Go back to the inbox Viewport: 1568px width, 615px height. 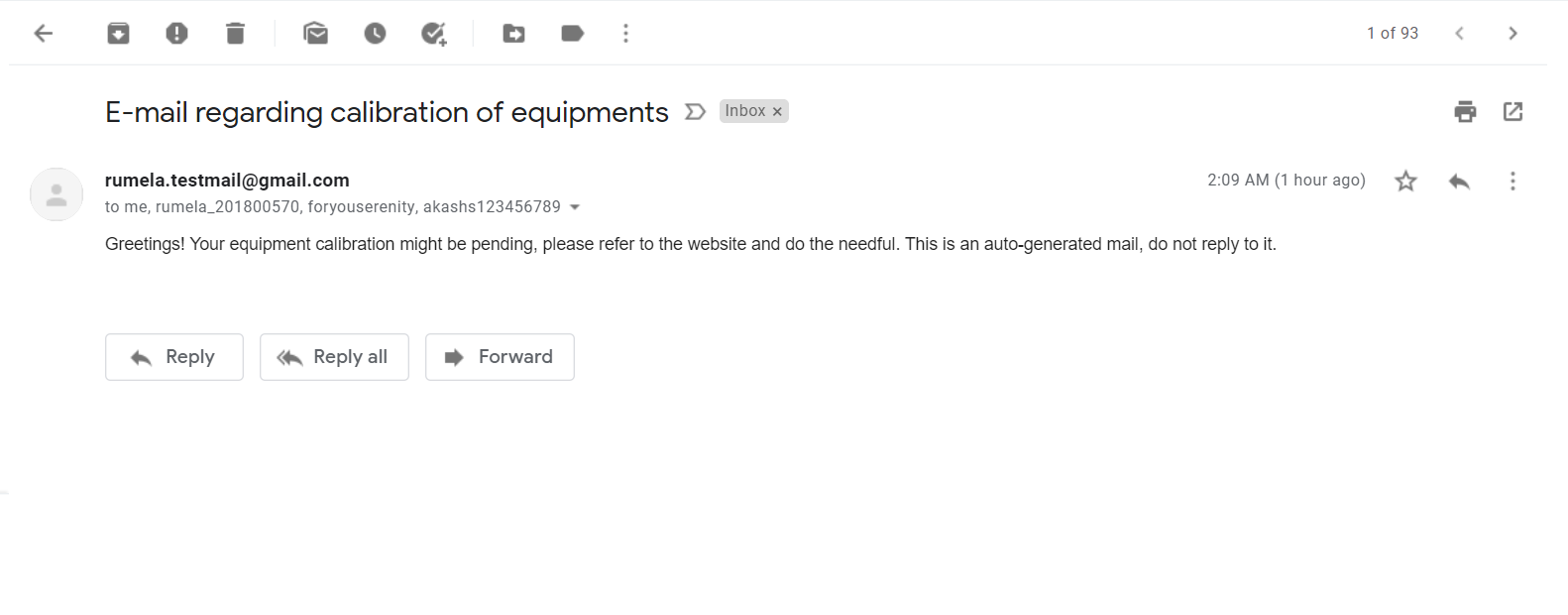pos(43,33)
